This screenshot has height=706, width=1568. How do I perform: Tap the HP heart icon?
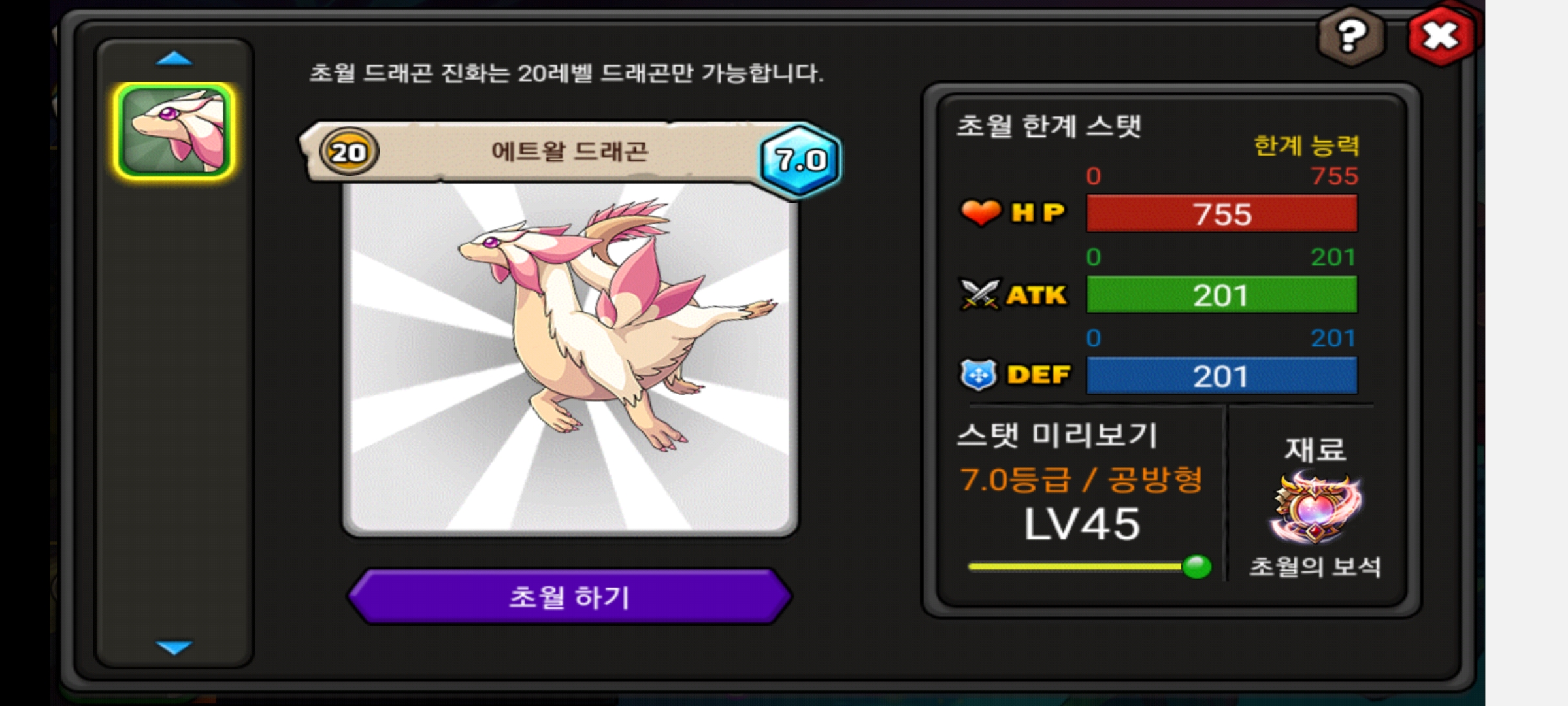coord(980,212)
